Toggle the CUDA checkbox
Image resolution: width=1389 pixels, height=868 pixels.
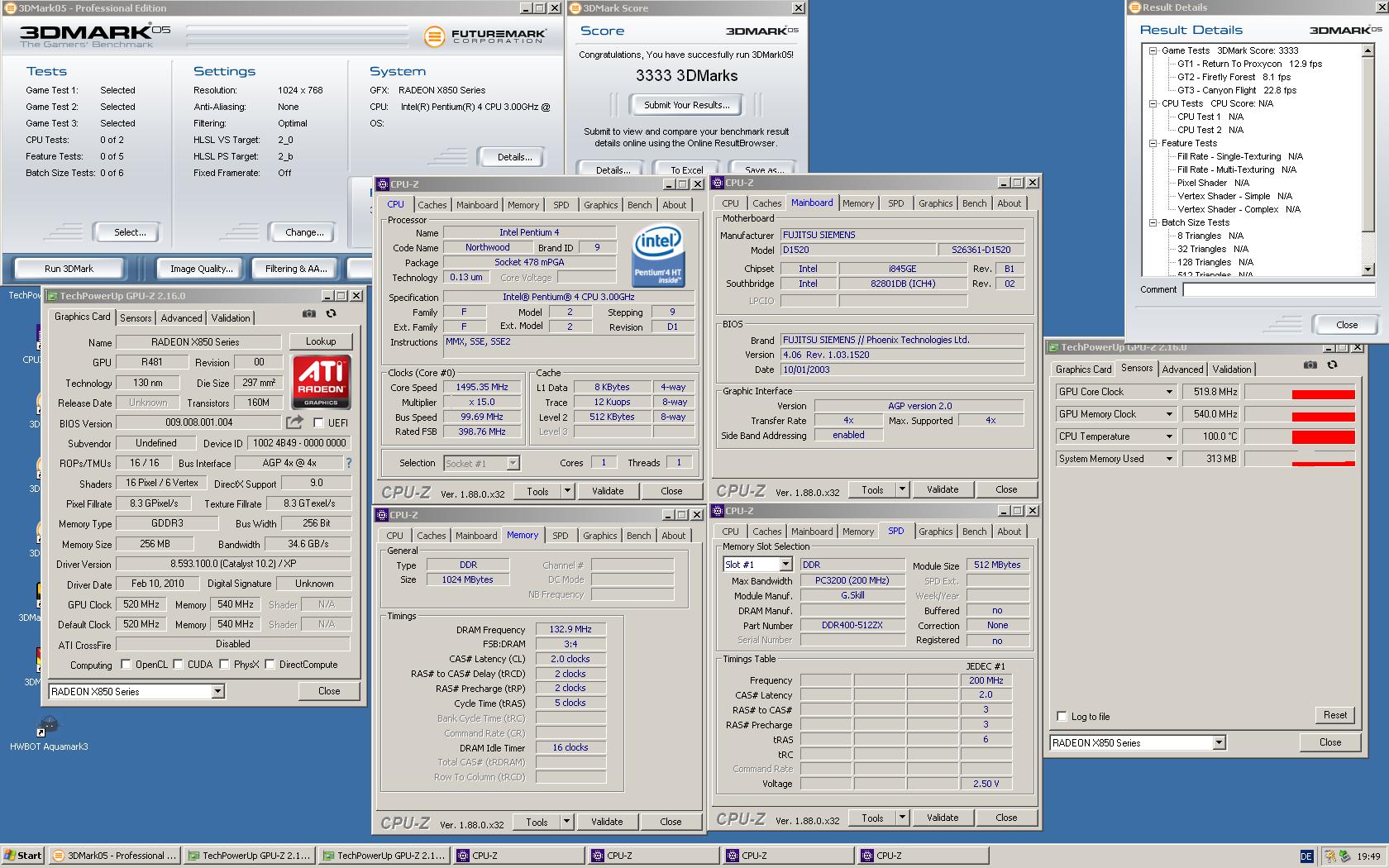pos(178,665)
